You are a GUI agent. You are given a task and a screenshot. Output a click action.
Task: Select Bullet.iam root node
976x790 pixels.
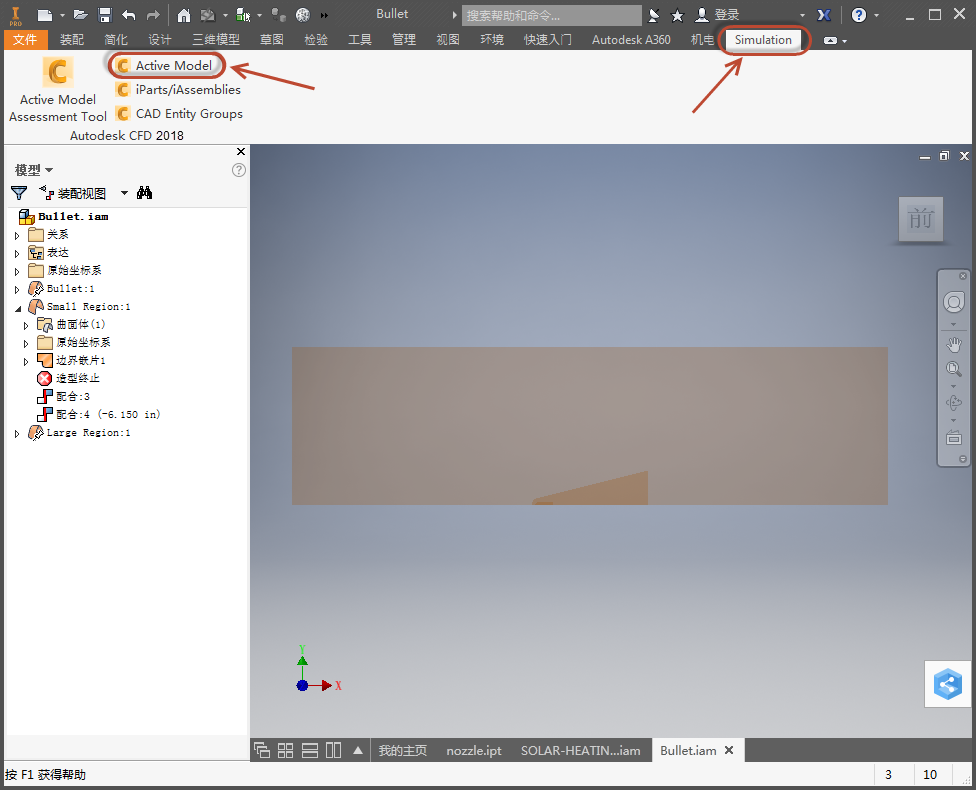tap(63, 217)
